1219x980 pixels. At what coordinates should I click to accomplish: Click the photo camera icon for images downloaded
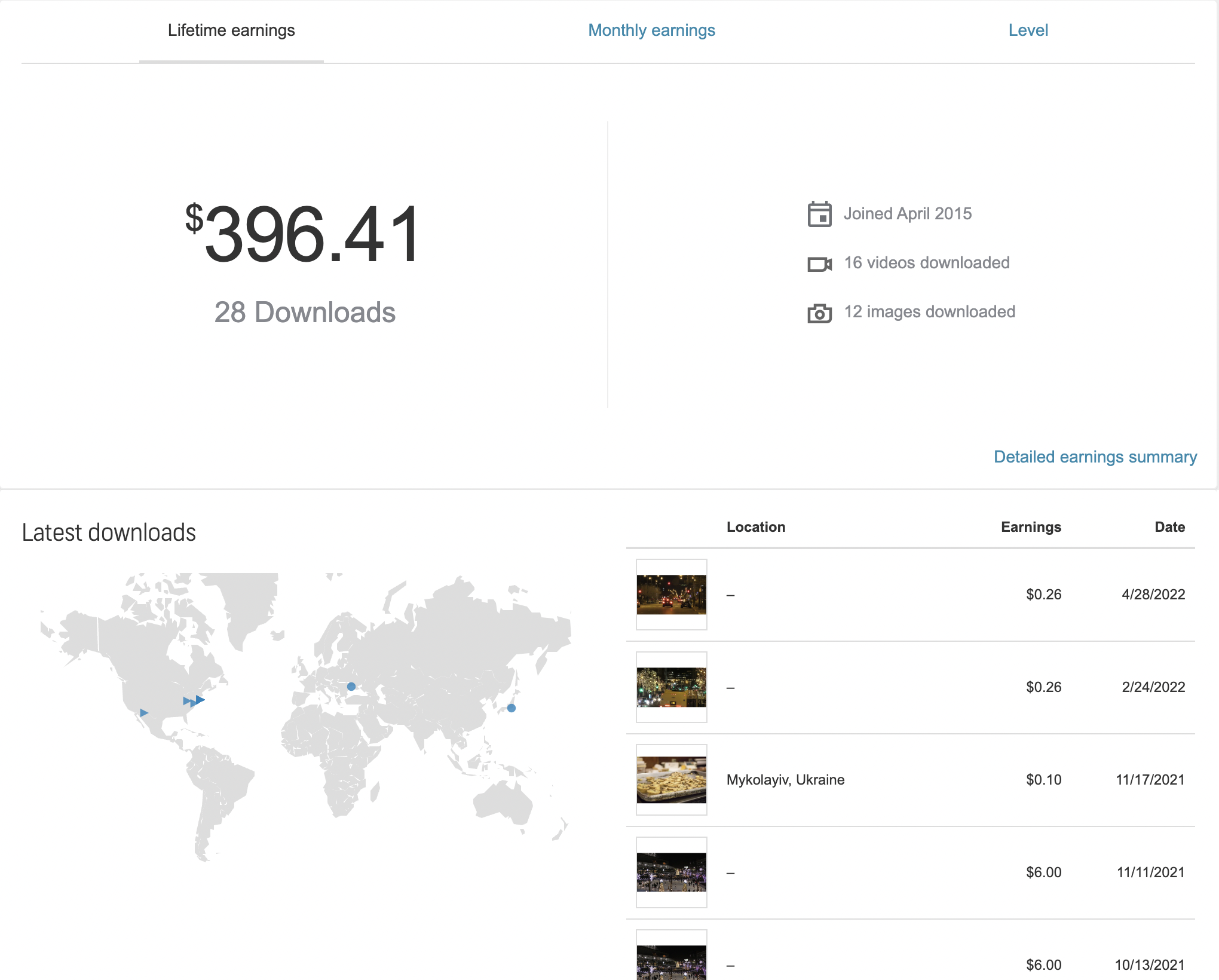point(820,313)
